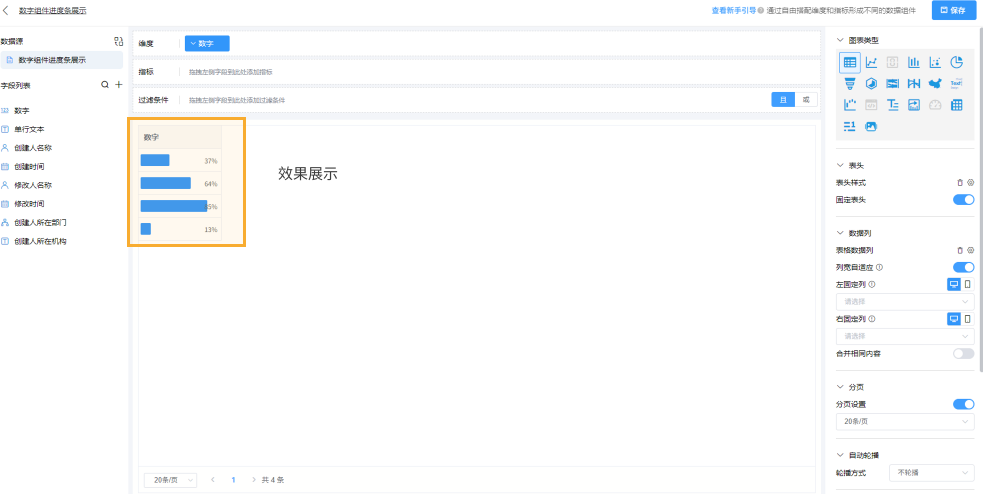Toggle the 列宽自适应 switch
The width and height of the screenshot is (983, 494).
(964, 267)
